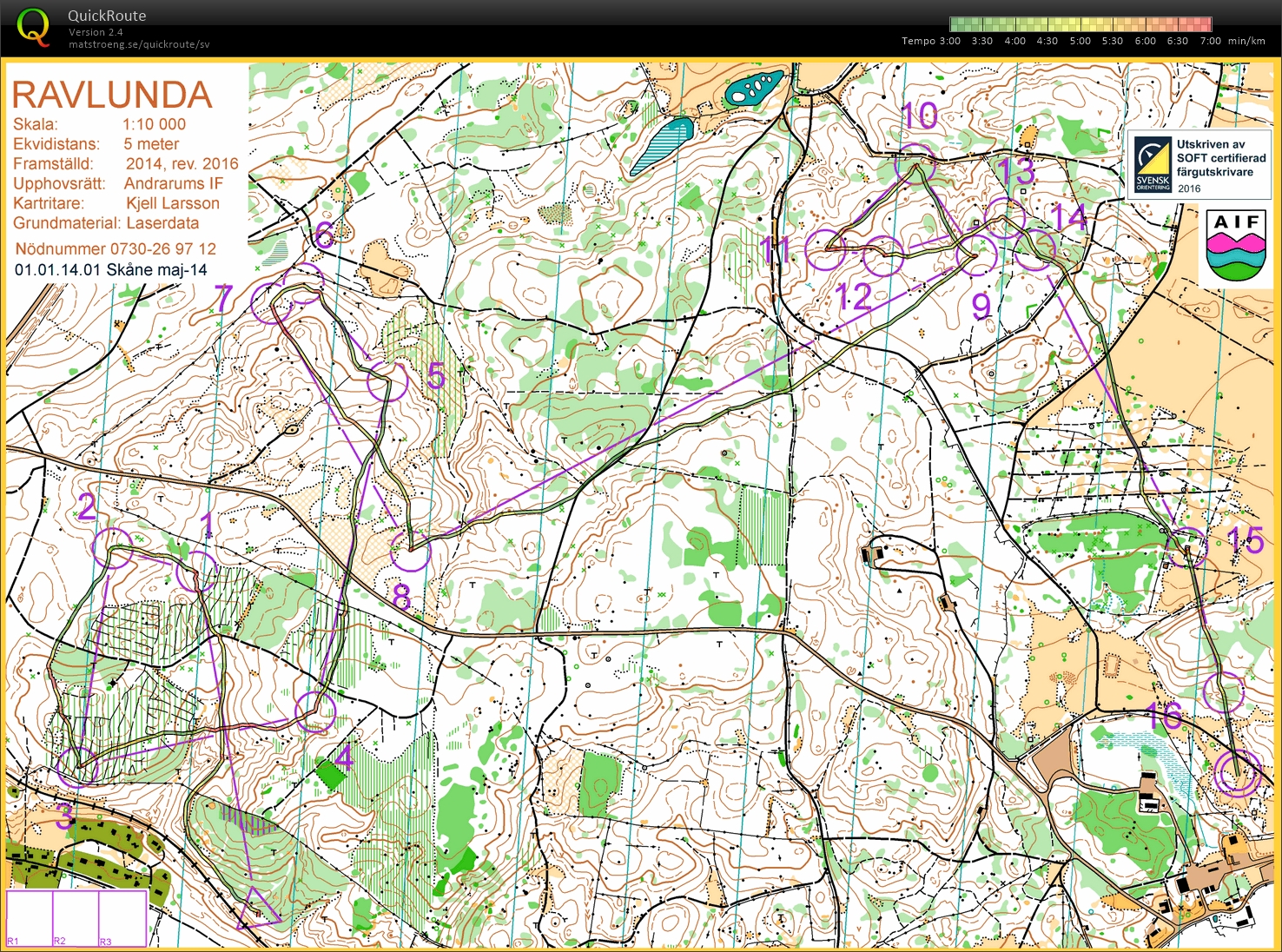The height and width of the screenshot is (952, 1282).
Task: Click the R3 punch box
Action: click(122, 918)
